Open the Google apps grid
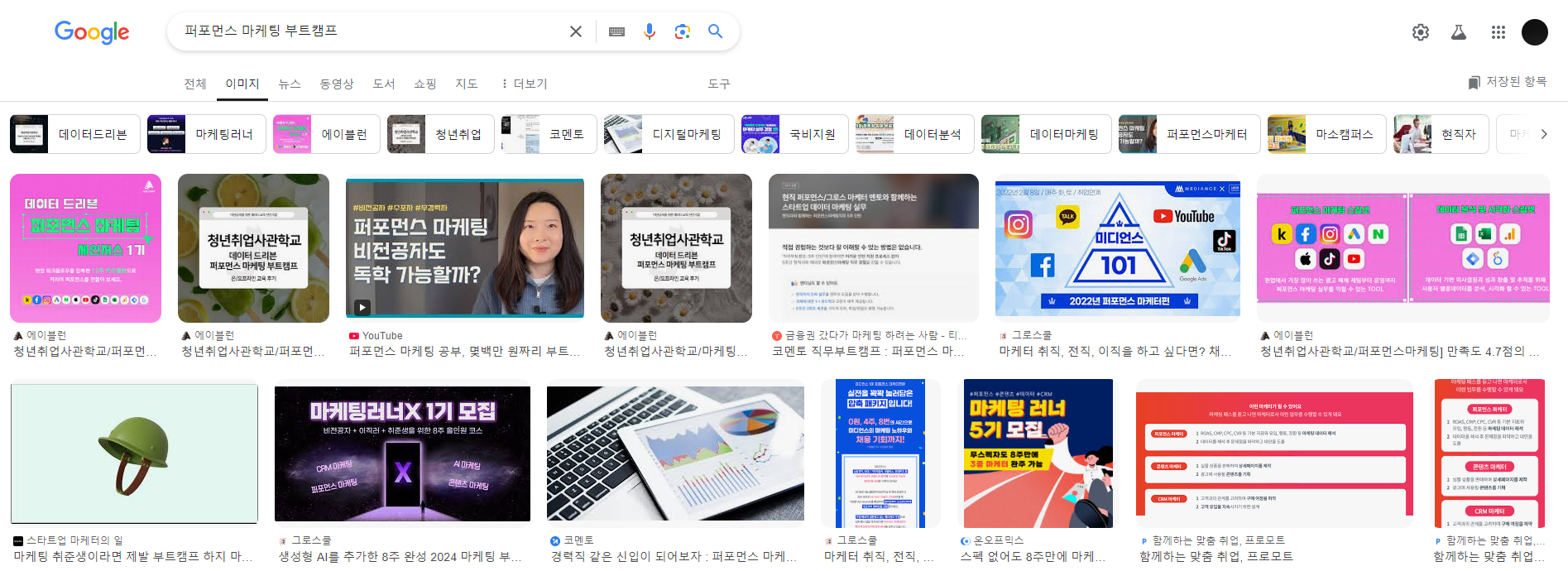This screenshot has width=1568, height=571. pos(1498,32)
